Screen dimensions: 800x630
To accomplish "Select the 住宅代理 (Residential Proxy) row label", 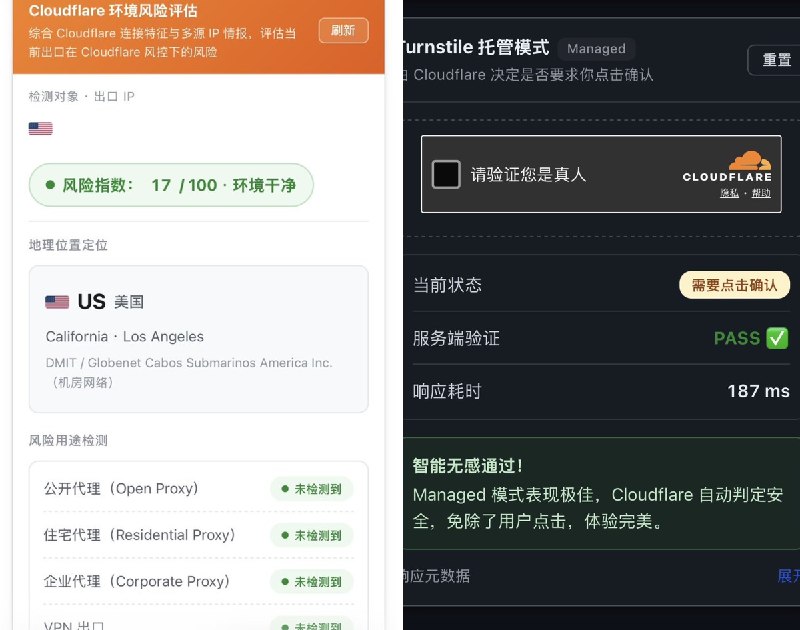I will (139, 535).
